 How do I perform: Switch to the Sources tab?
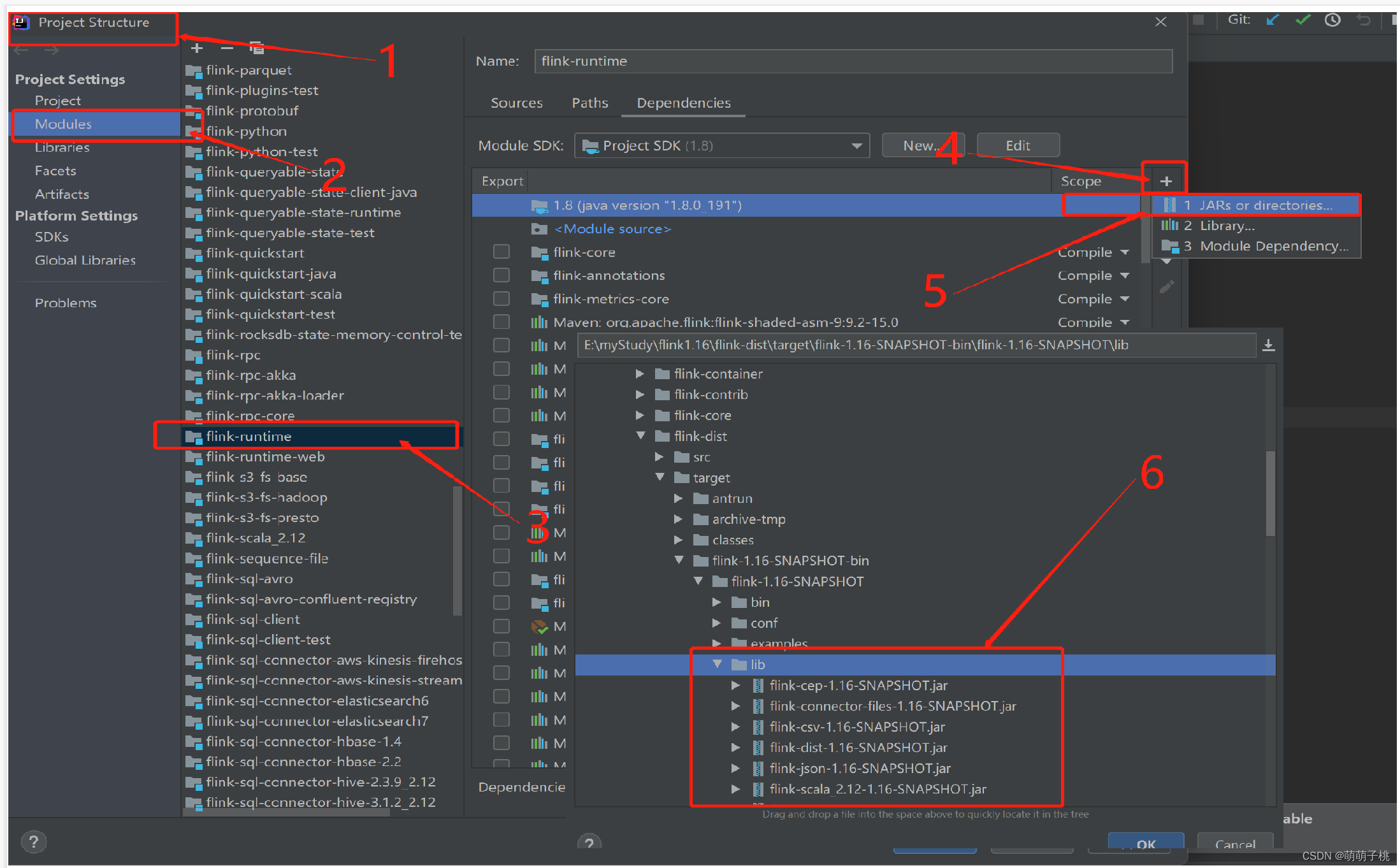(x=516, y=103)
